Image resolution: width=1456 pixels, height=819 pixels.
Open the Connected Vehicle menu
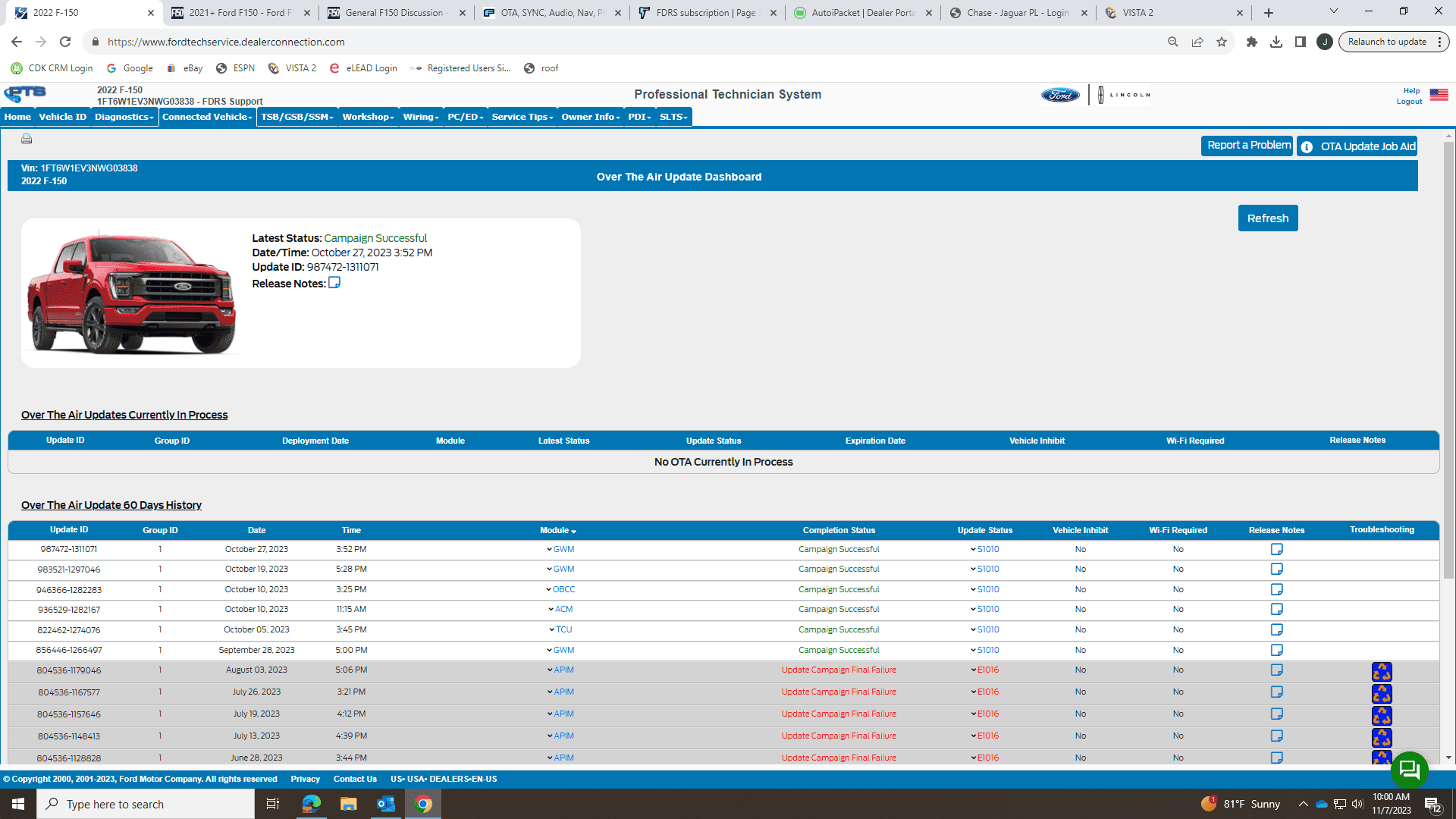(x=207, y=117)
